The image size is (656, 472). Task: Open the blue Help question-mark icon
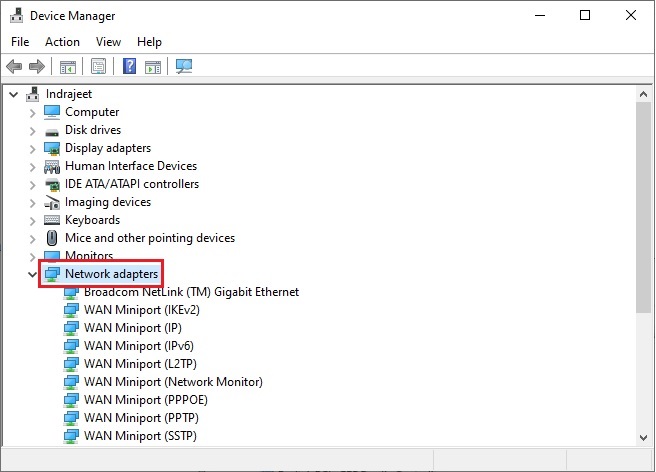tap(129, 66)
